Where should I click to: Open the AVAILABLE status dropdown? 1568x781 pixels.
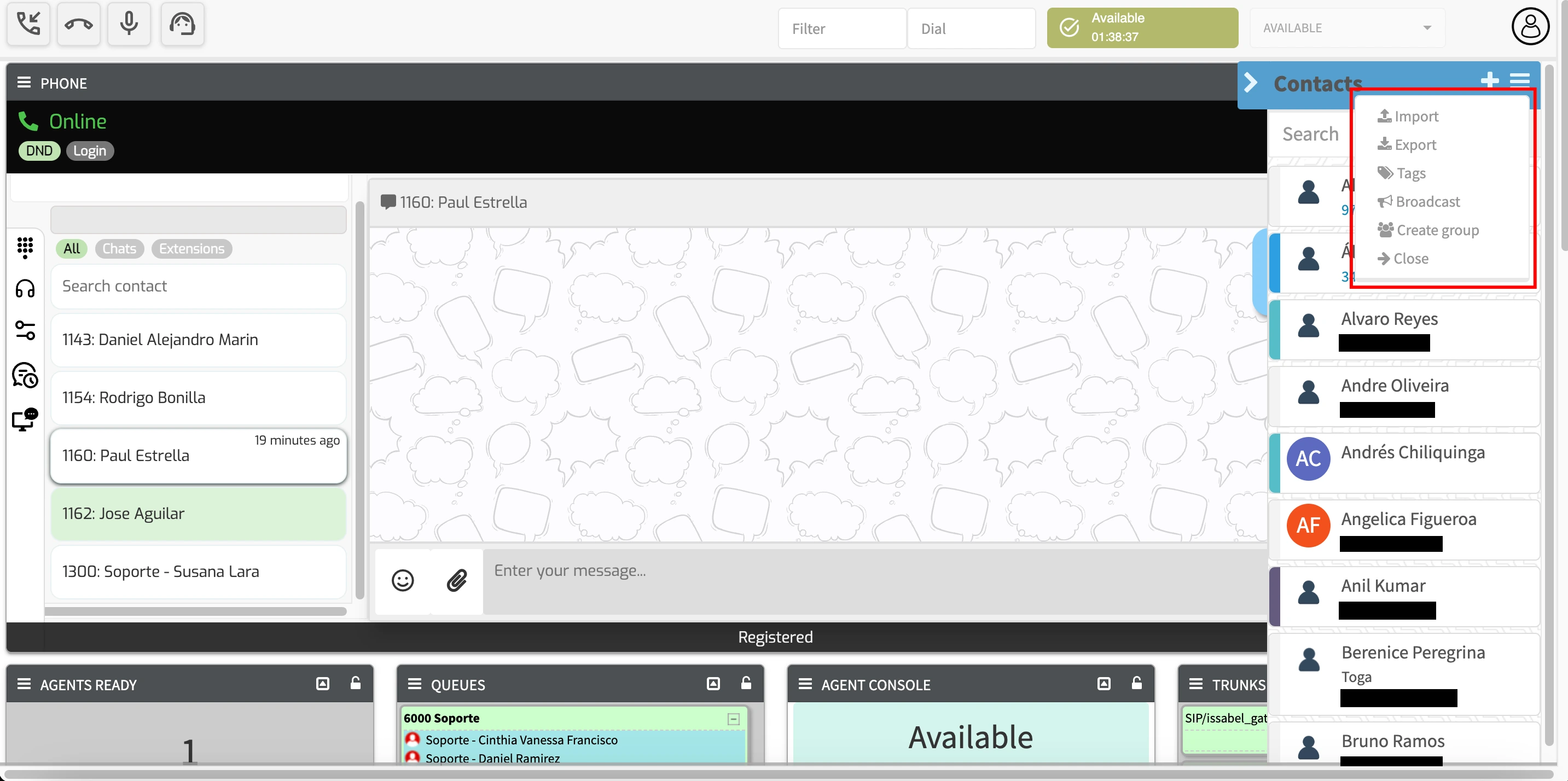pos(1346,28)
